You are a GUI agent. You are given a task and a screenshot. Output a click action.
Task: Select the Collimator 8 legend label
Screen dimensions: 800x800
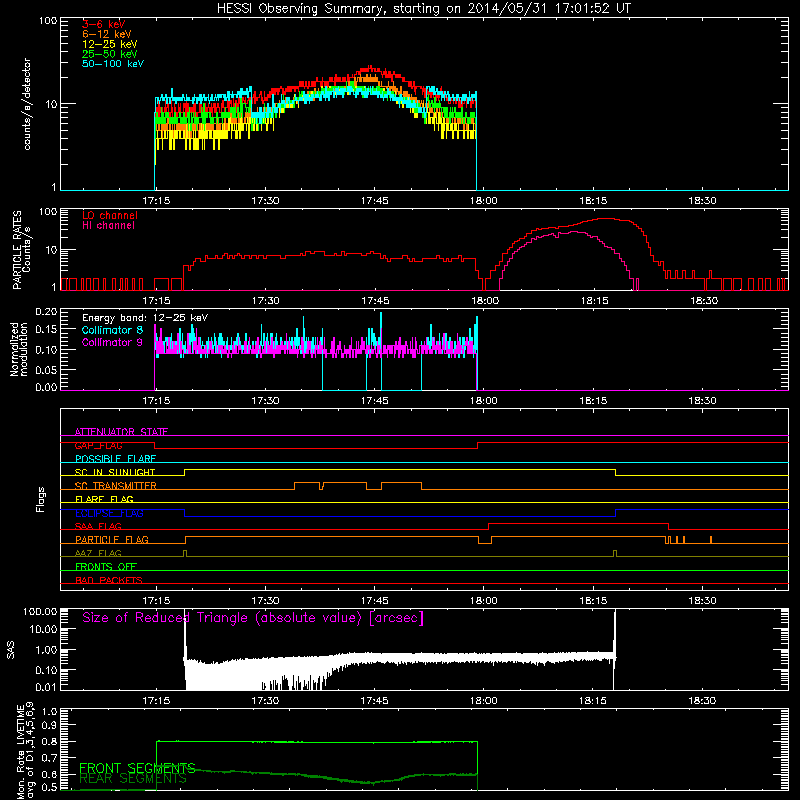112,330
